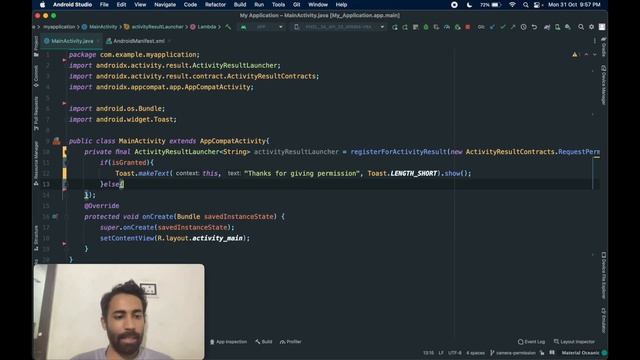Open the Structure tool window

click(36, 238)
